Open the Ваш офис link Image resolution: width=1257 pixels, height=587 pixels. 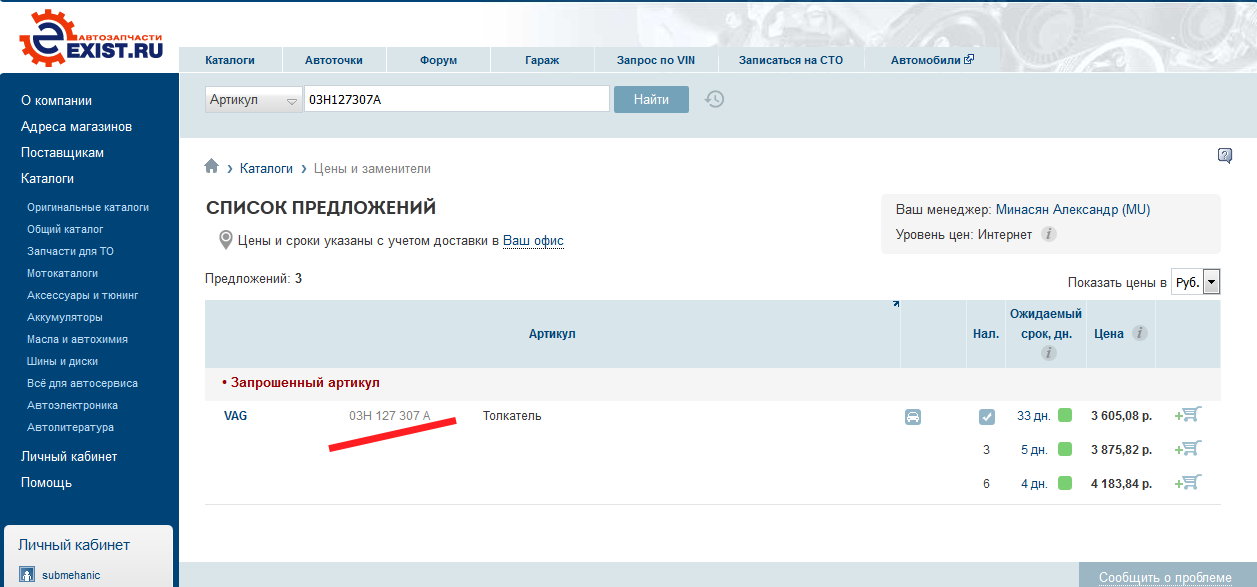[x=533, y=241]
